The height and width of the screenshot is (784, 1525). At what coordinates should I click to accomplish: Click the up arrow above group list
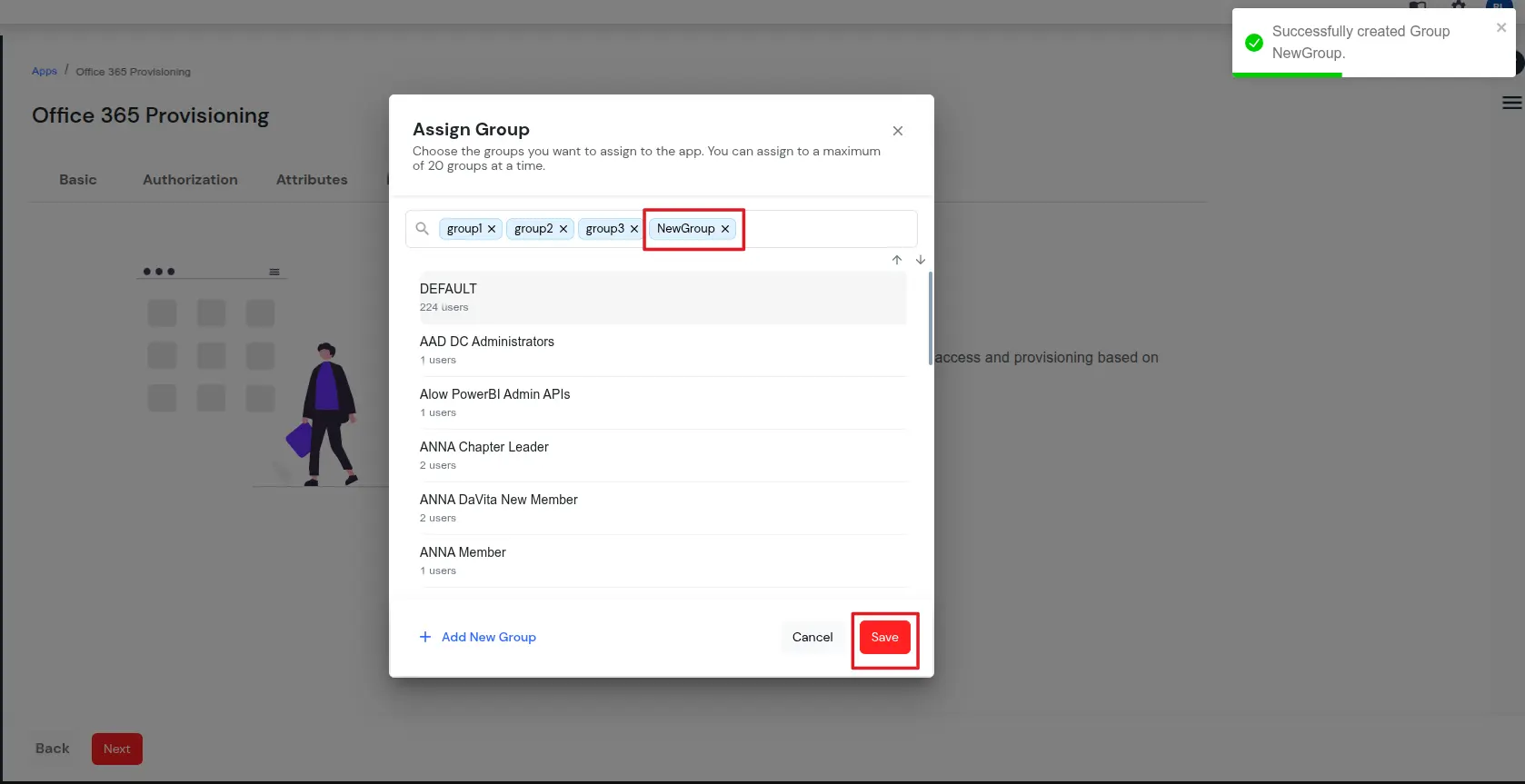(x=897, y=260)
